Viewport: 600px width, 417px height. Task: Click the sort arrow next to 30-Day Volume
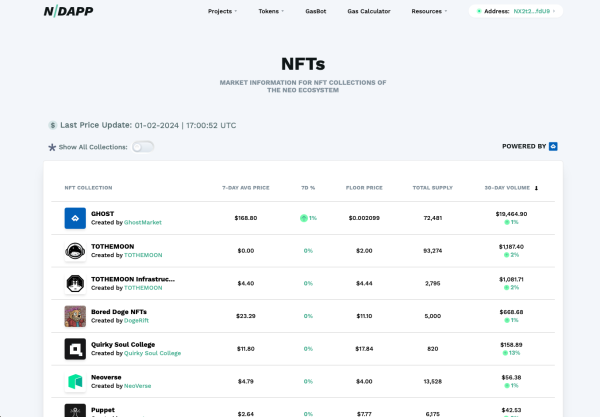tap(536, 188)
